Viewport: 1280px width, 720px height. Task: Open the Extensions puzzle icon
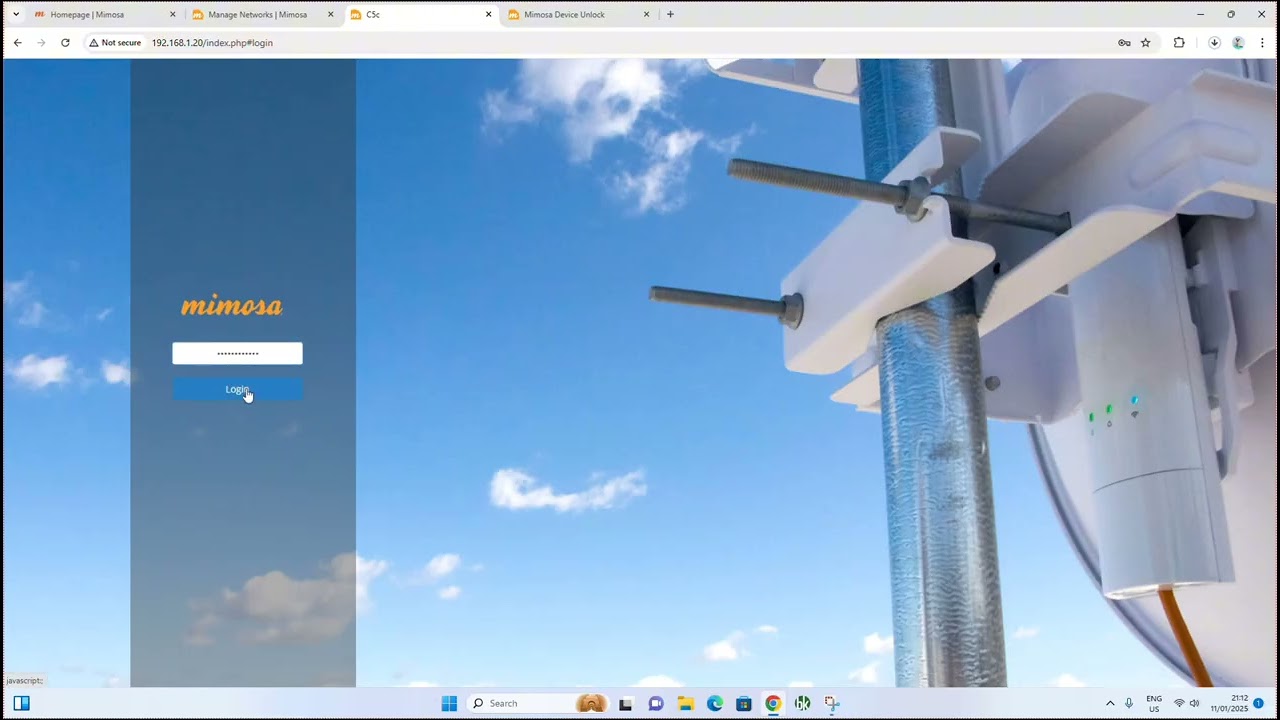(1179, 43)
